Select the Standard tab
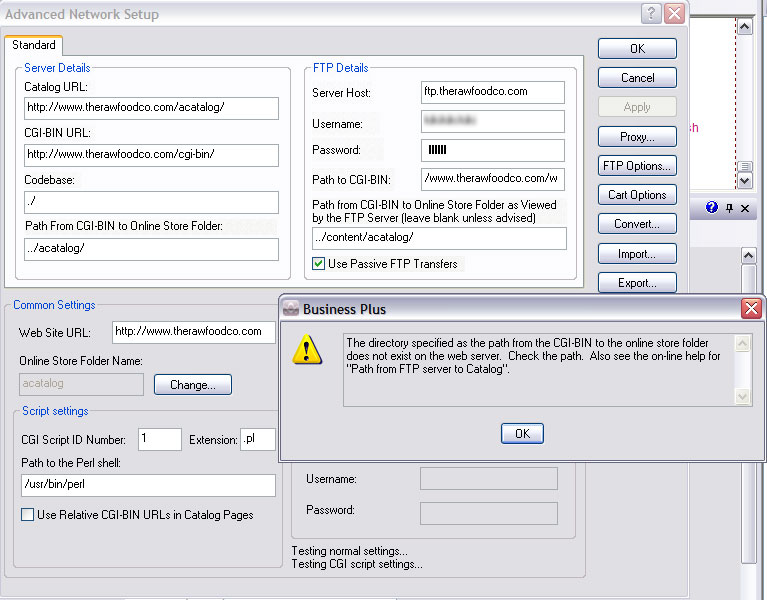This screenshot has height=600, width=767. 34,45
